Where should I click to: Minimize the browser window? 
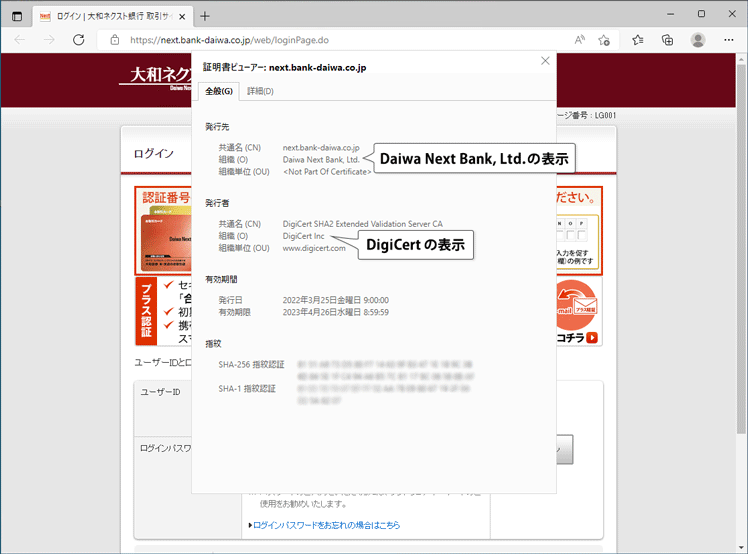click(x=670, y=14)
